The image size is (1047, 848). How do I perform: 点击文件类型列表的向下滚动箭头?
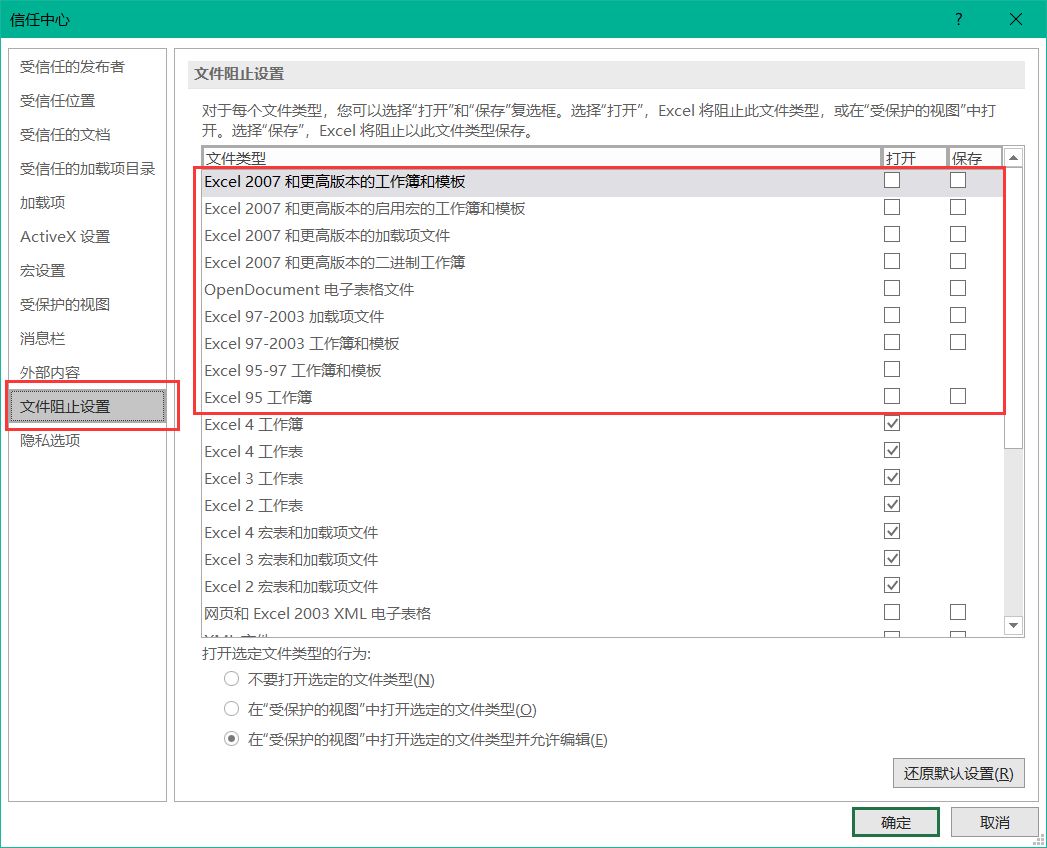[1013, 624]
